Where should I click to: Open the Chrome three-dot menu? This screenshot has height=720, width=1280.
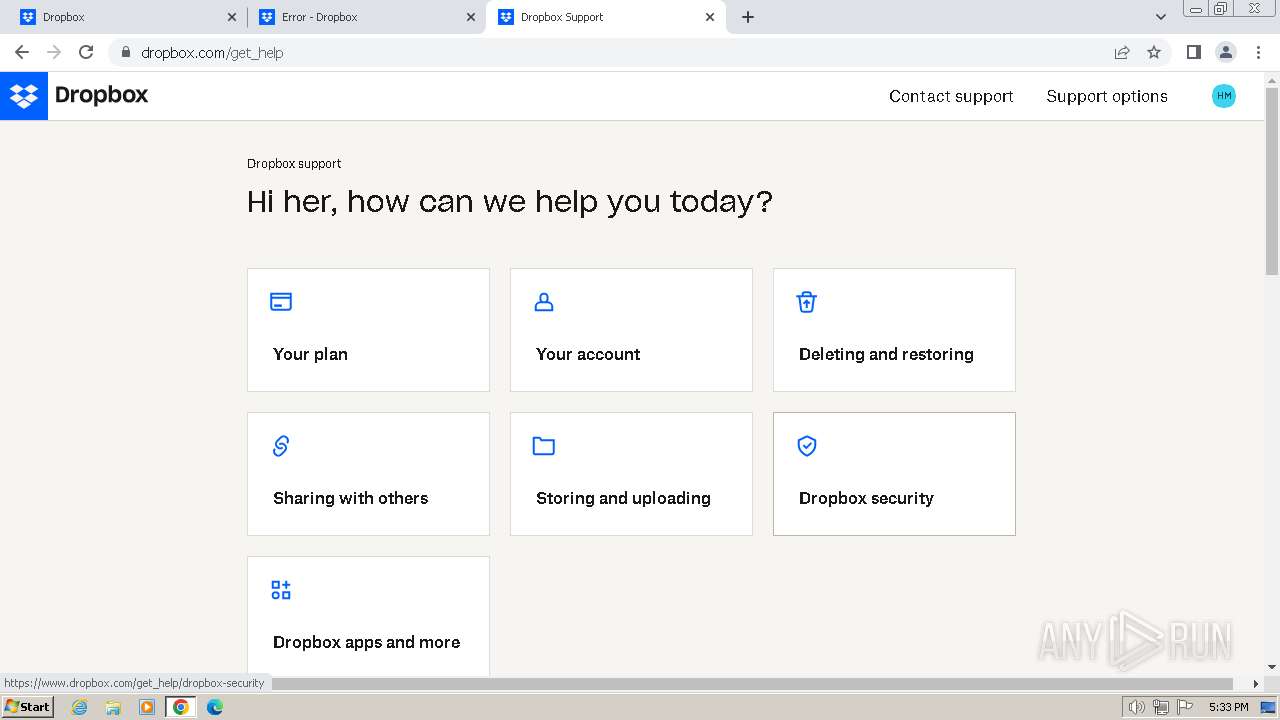point(1258,52)
